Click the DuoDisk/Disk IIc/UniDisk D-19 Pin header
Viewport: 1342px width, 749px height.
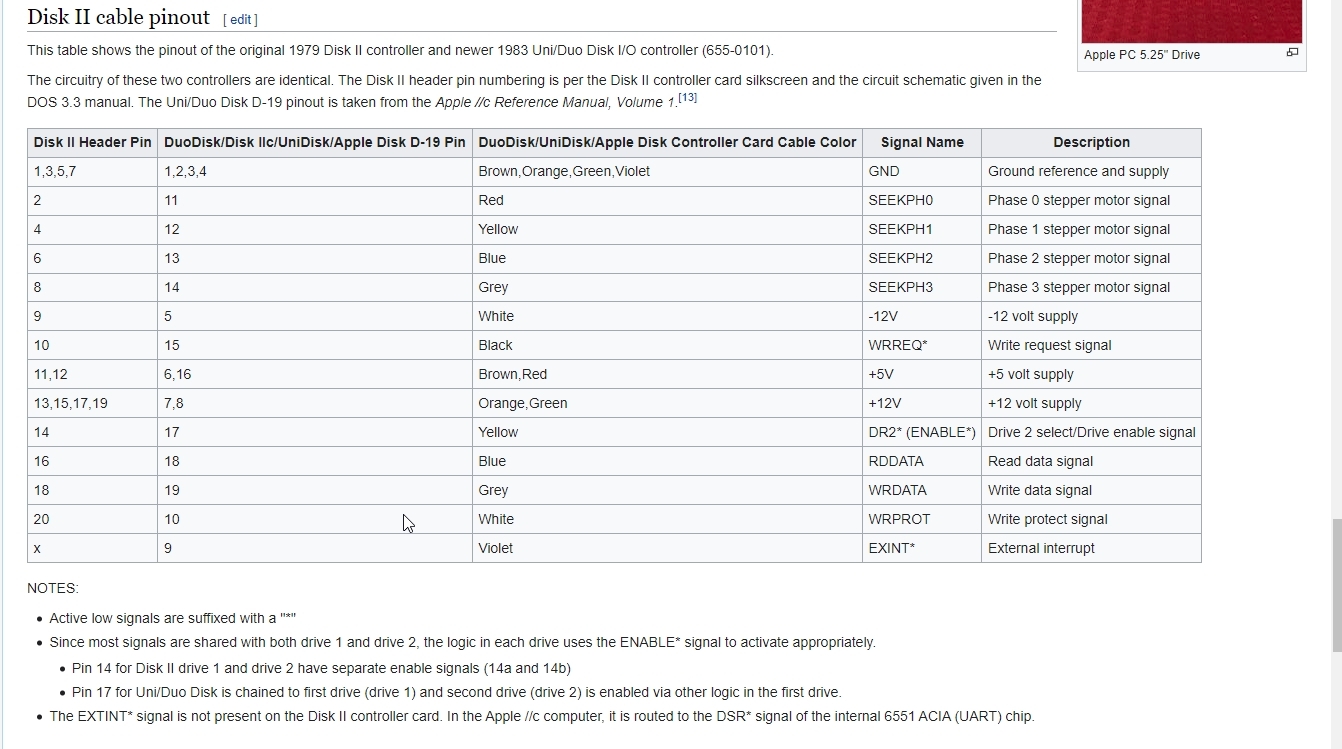coord(315,142)
